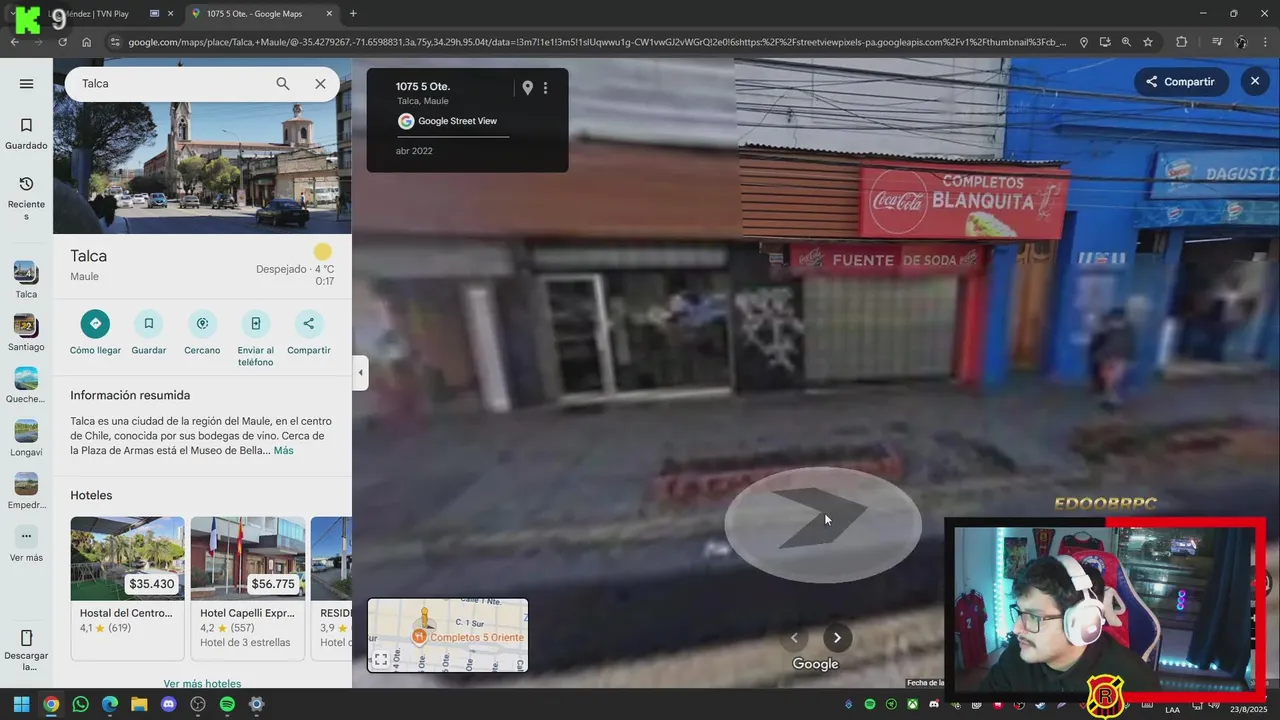Open Spotify from the taskbar
The height and width of the screenshot is (720, 1280).
pyautogui.click(x=227, y=704)
